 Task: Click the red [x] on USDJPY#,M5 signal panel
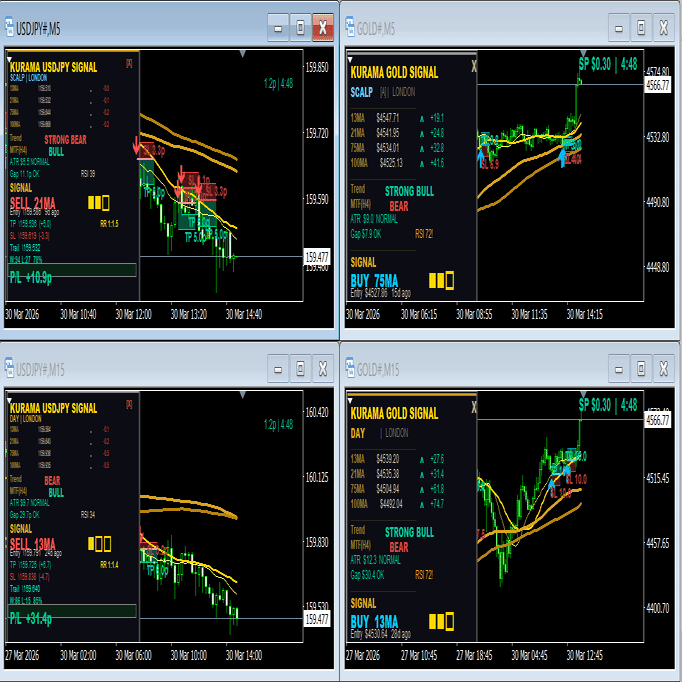[129, 64]
